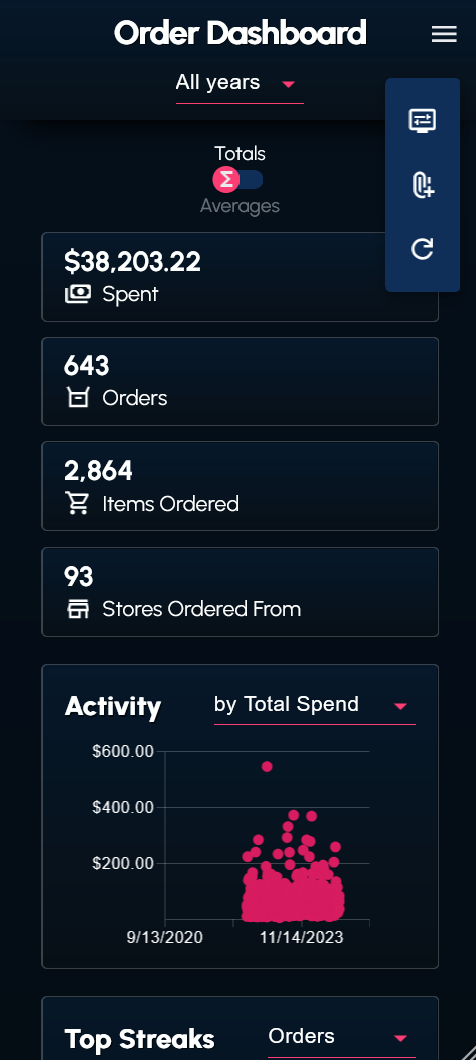The height and width of the screenshot is (1060, 476).
Task: Select the Averages label
Action: (239, 206)
